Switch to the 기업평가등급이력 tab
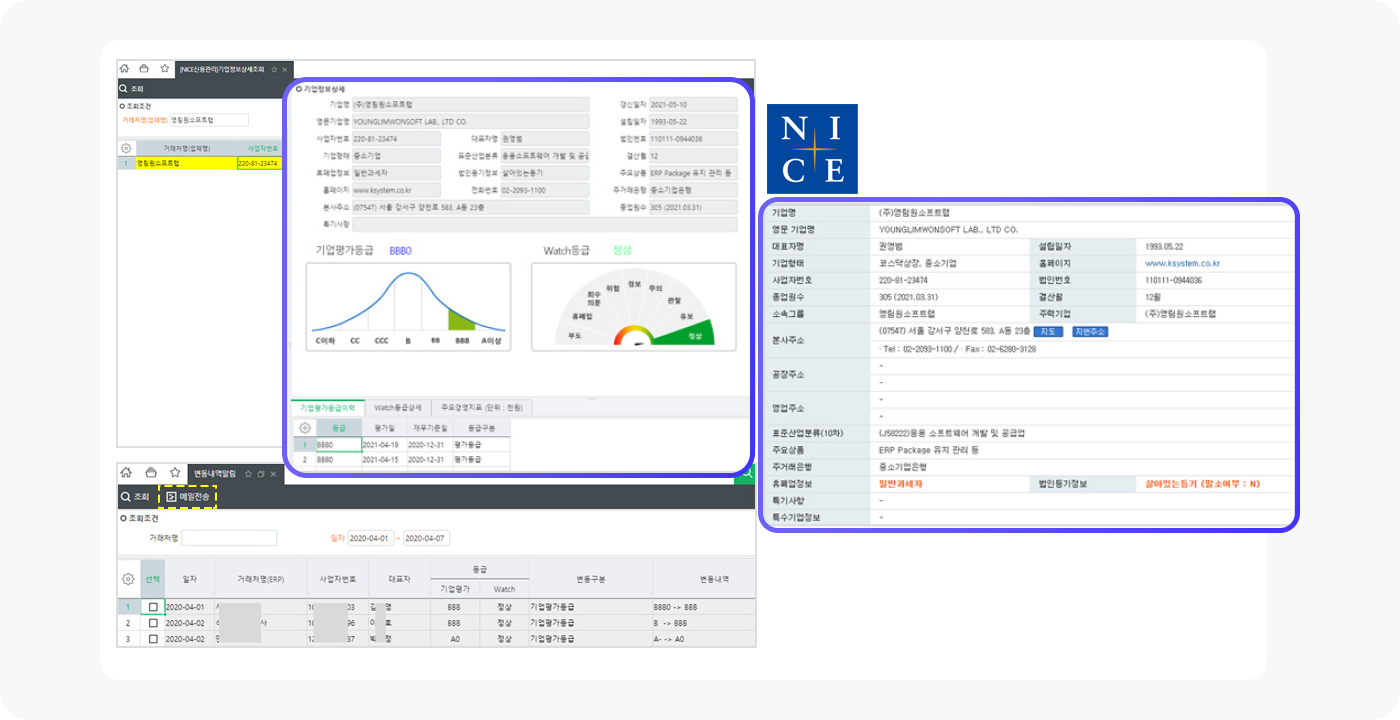This screenshot has width=1400, height=720. (x=328, y=408)
